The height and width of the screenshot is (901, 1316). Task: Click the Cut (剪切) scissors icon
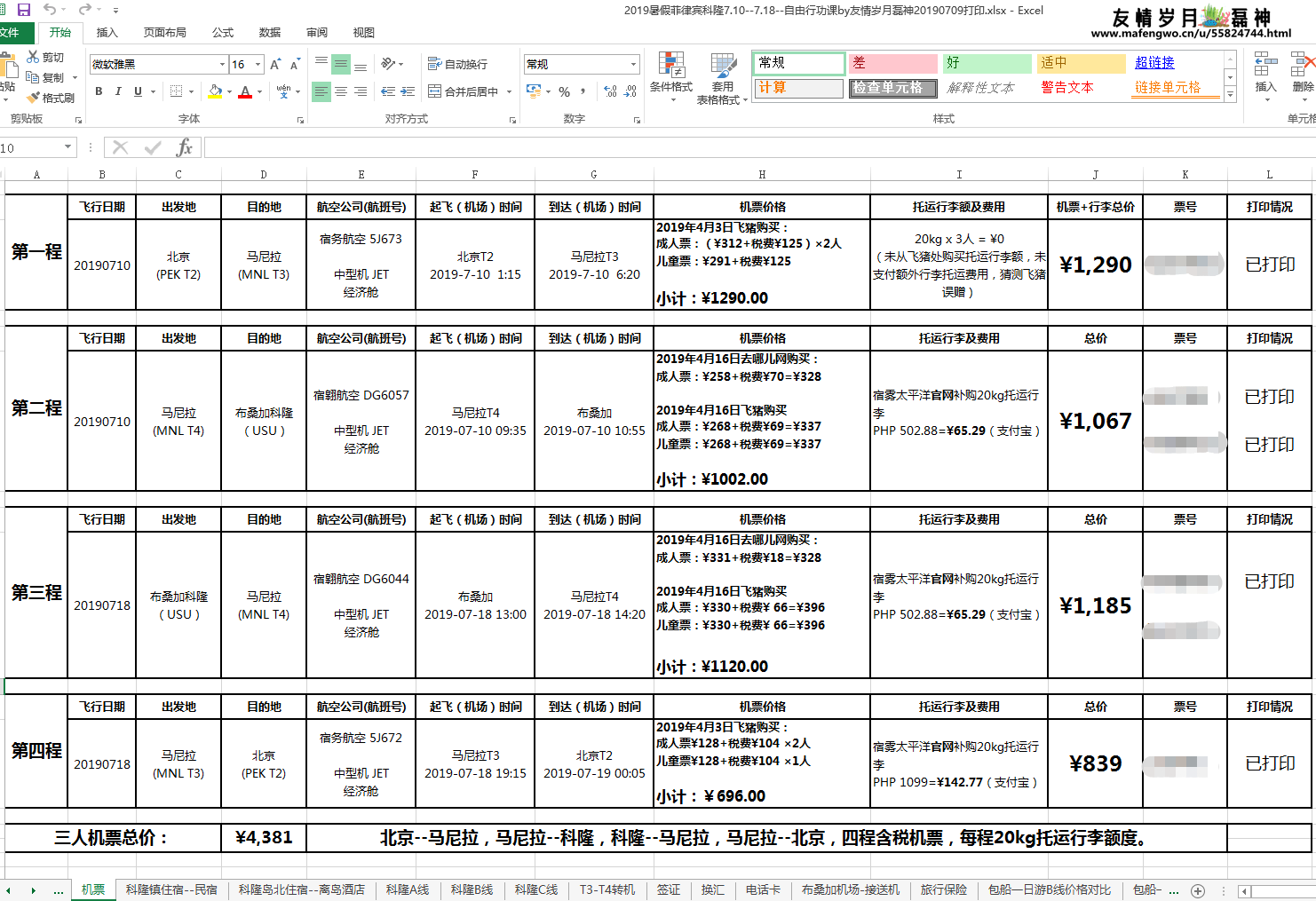point(34,57)
